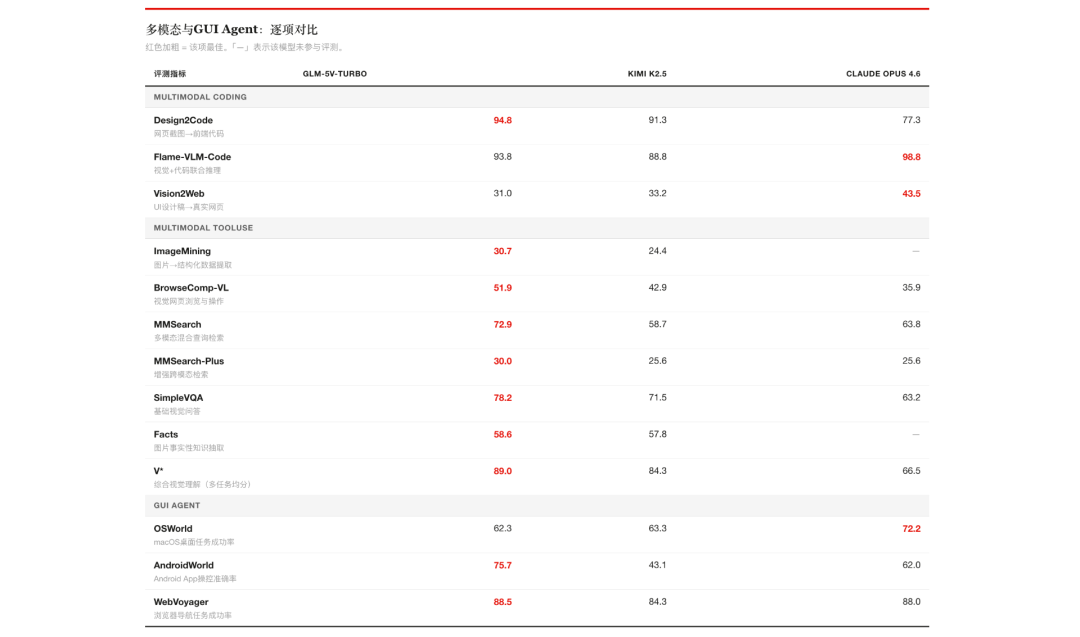Select the "WebVoyager" row label
This screenshot has height=637, width=1080.
pyautogui.click(x=181, y=602)
